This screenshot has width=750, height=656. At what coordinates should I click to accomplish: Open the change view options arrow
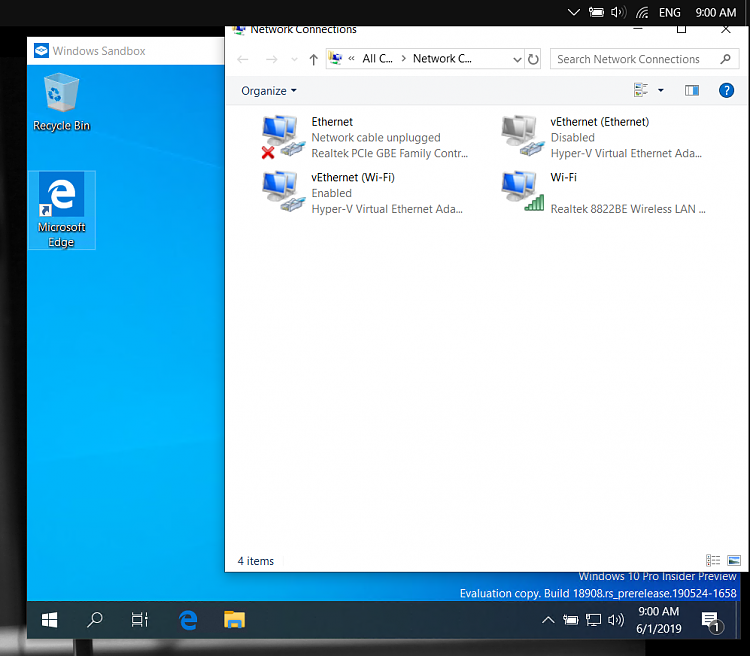click(x=661, y=91)
